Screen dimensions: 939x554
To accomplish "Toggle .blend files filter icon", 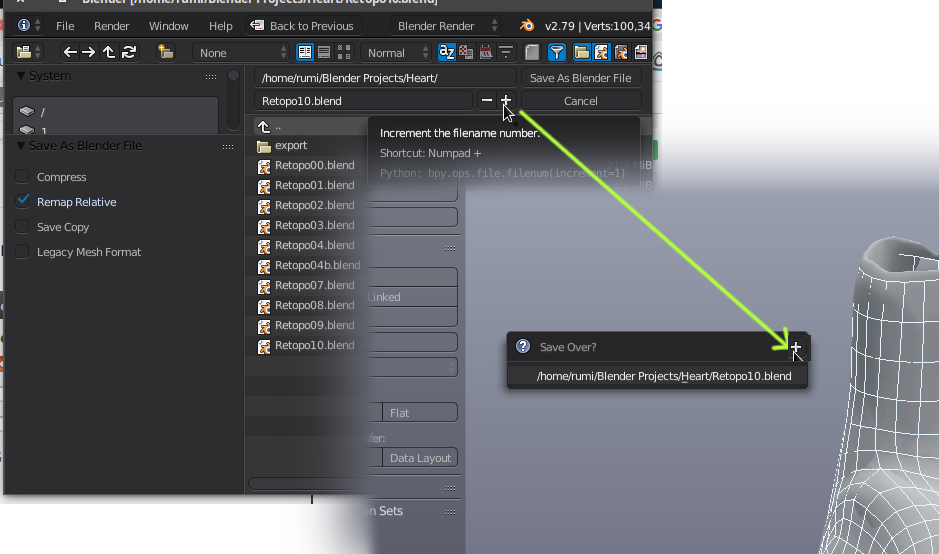I will pos(601,52).
